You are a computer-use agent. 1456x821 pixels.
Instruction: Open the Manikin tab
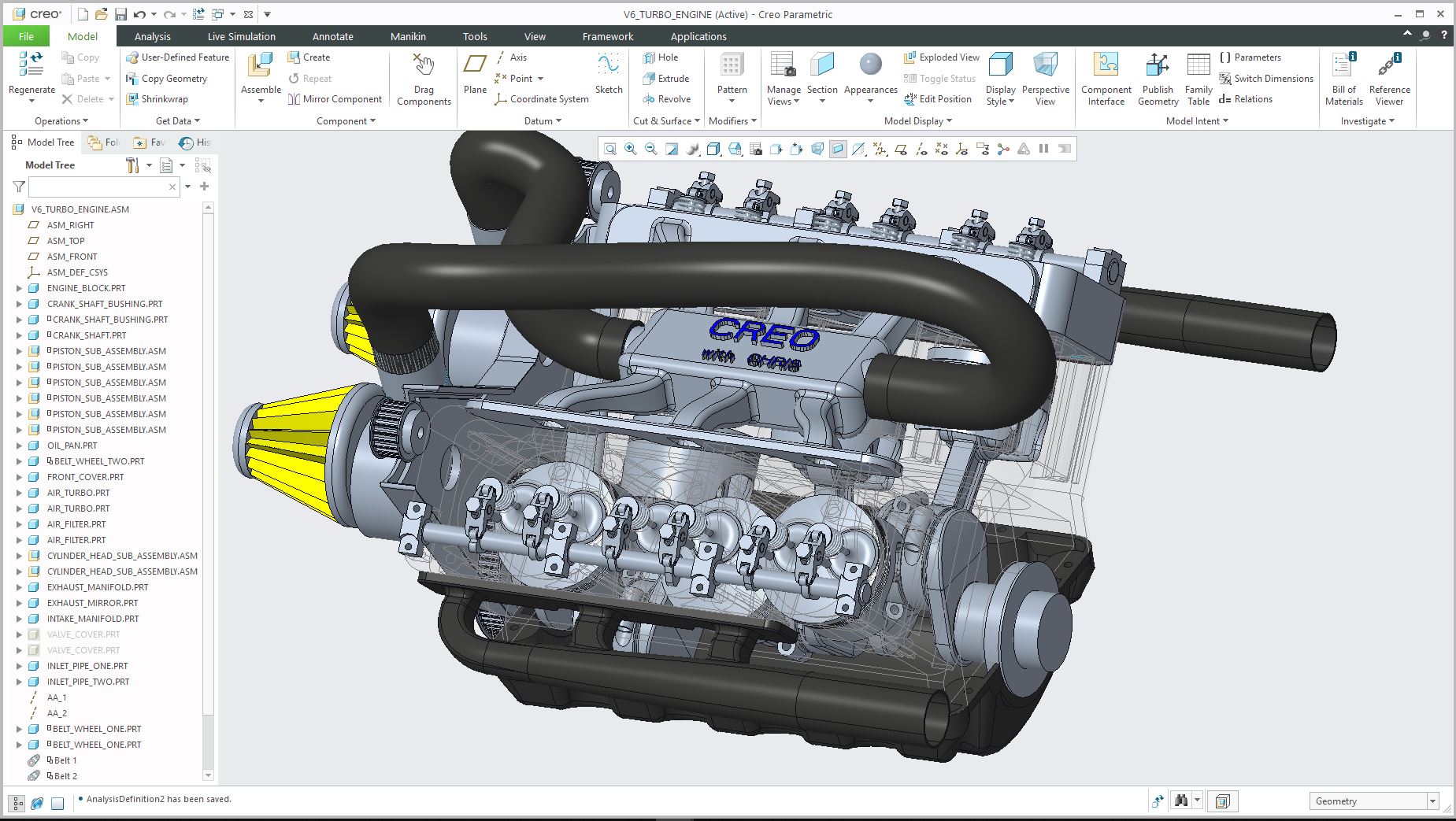(x=408, y=36)
